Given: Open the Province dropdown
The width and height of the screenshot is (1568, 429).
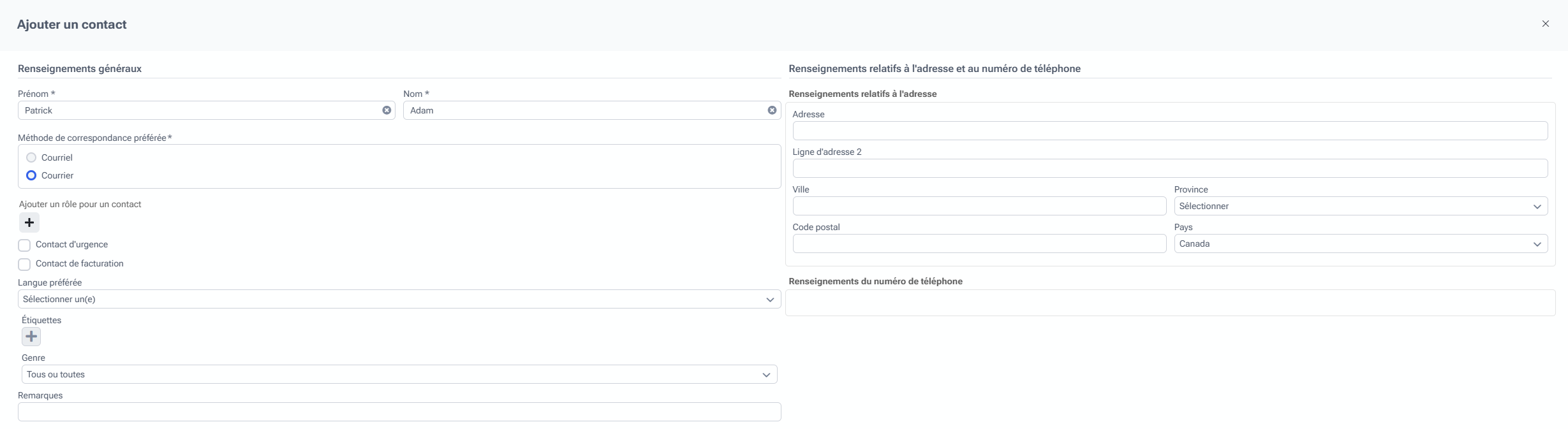Looking at the screenshot, I should [x=1360, y=206].
